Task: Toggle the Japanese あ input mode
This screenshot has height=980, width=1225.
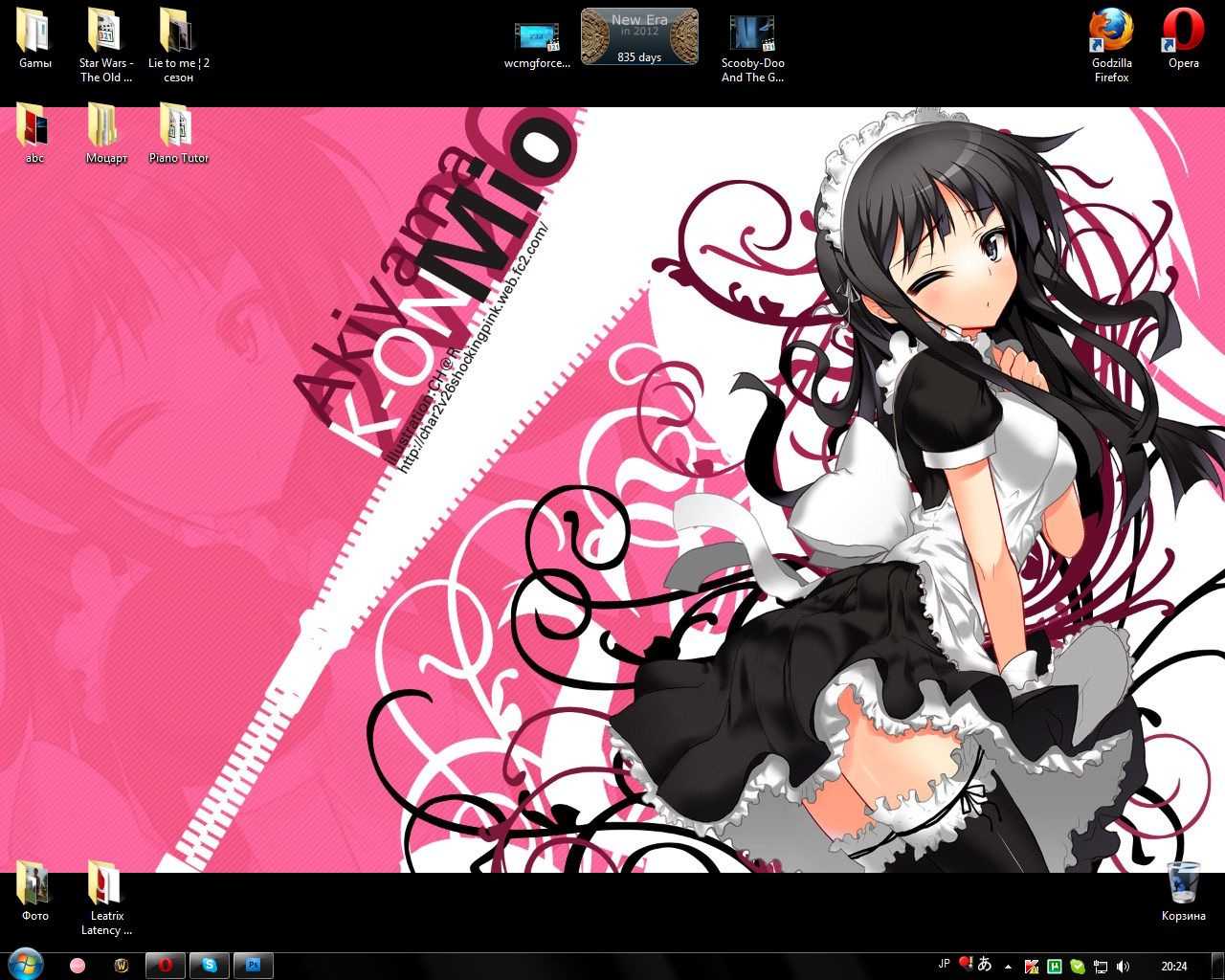Action: [985, 965]
